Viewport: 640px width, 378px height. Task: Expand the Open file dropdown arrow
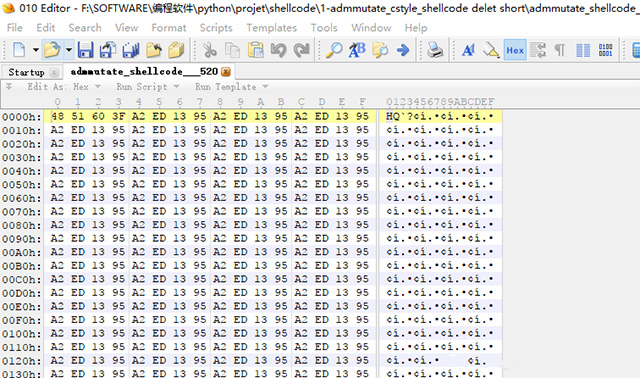pos(69,50)
